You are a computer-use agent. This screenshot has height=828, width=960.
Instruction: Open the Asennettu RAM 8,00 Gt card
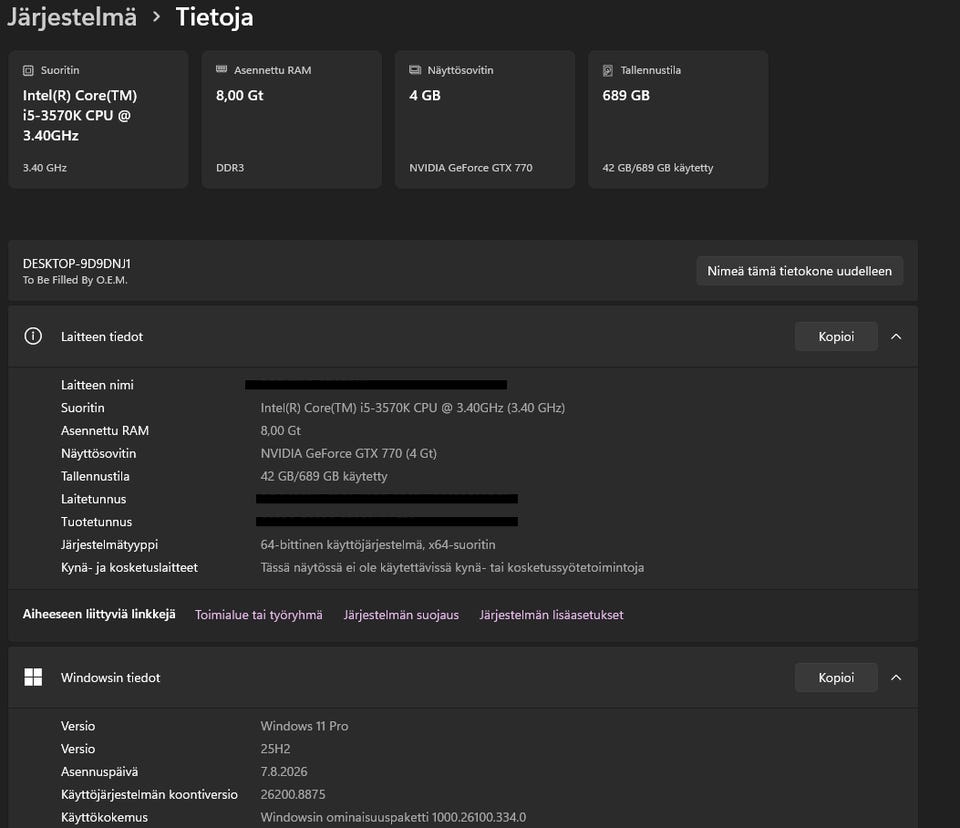click(x=291, y=119)
